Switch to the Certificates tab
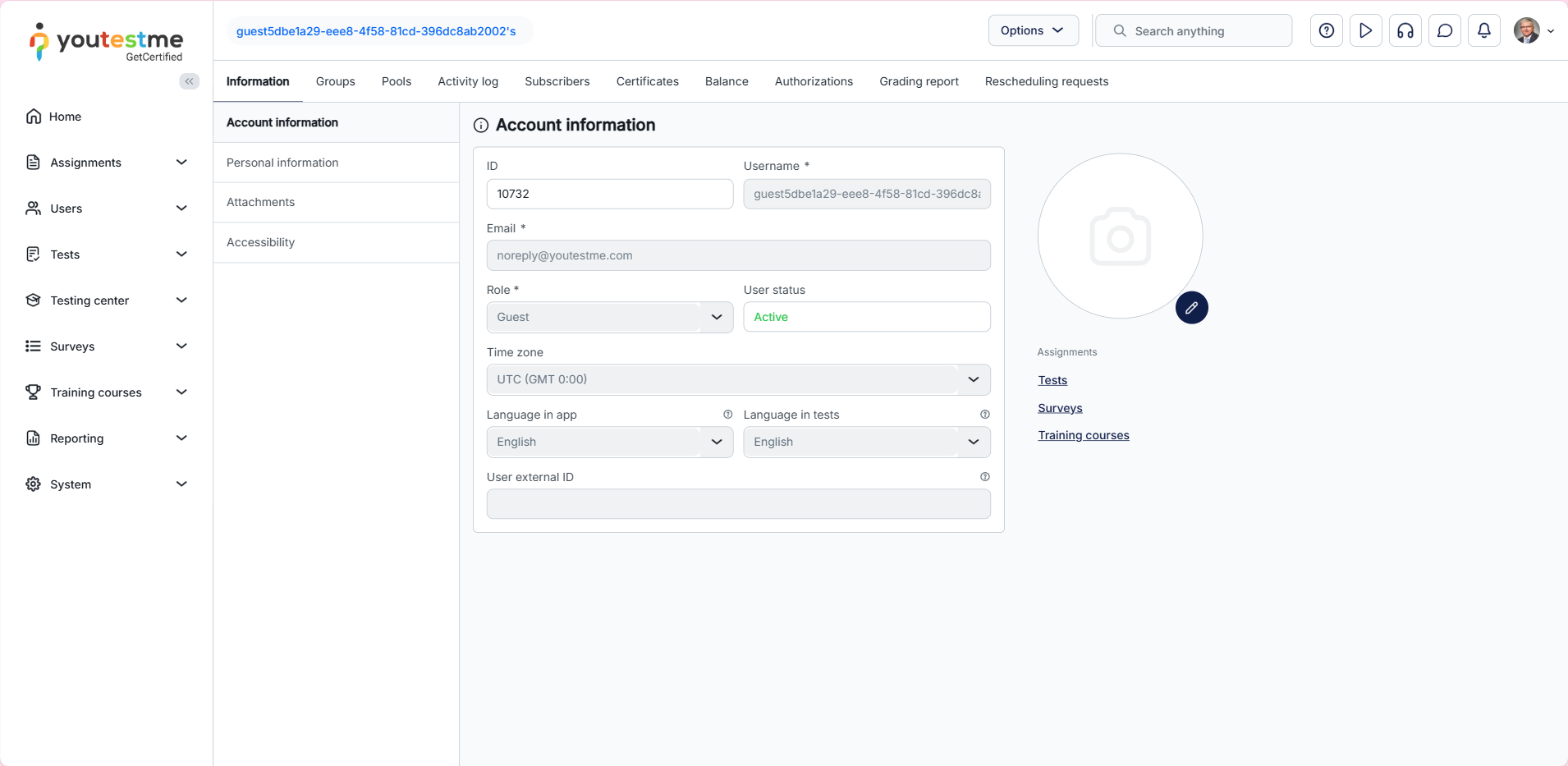 click(x=647, y=81)
